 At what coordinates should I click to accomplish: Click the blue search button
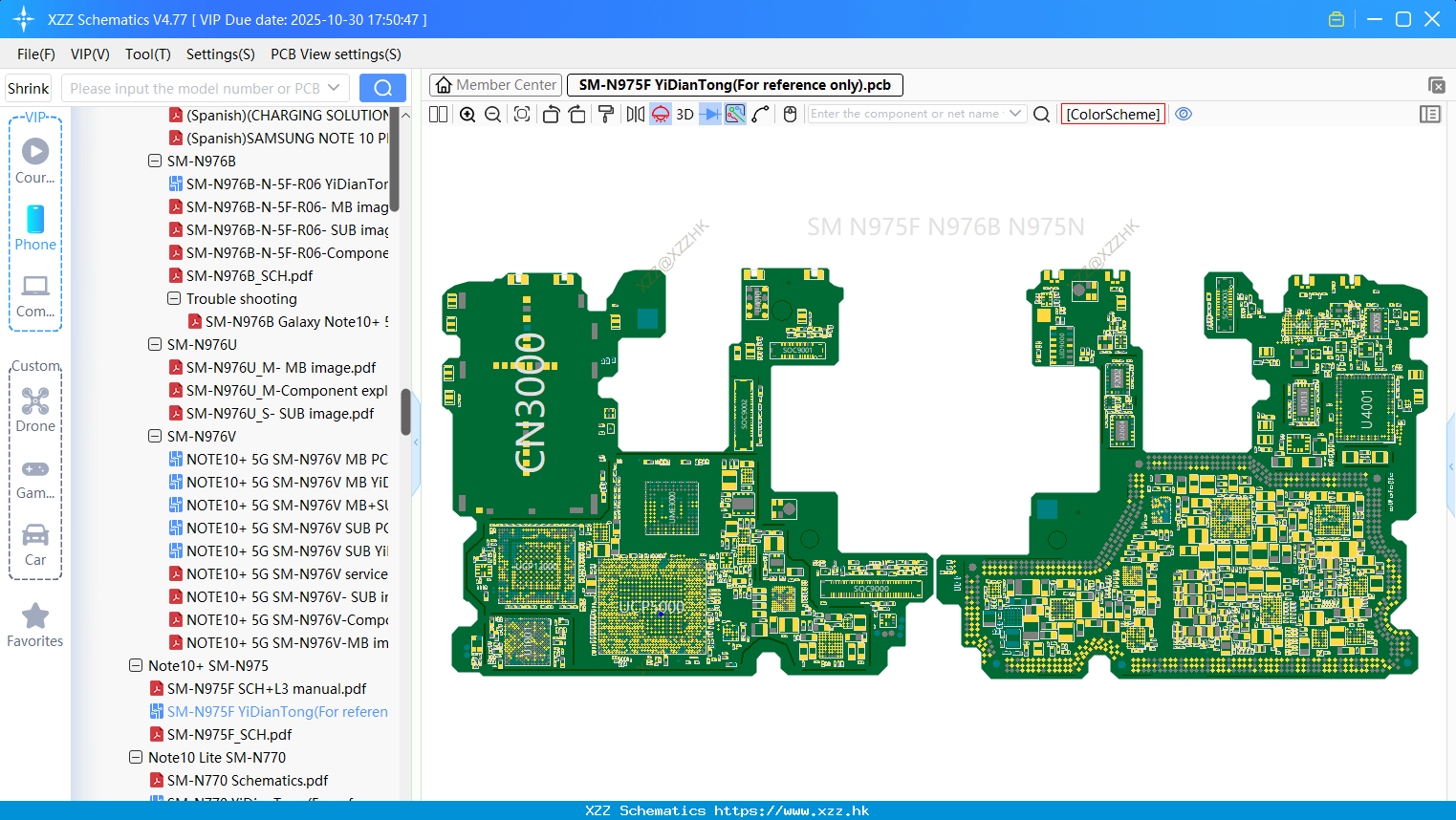(382, 88)
